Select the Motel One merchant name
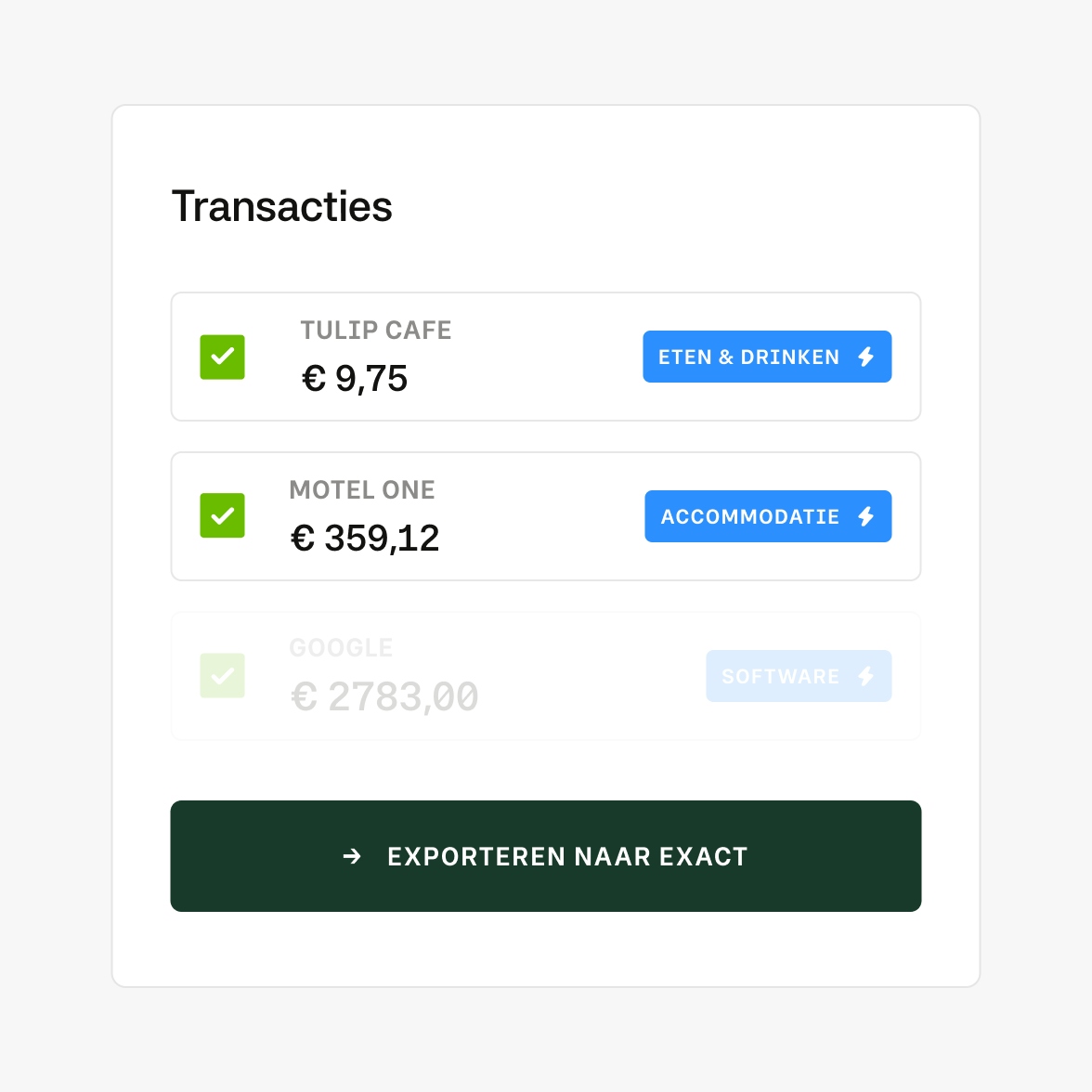 tap(362, 490)
